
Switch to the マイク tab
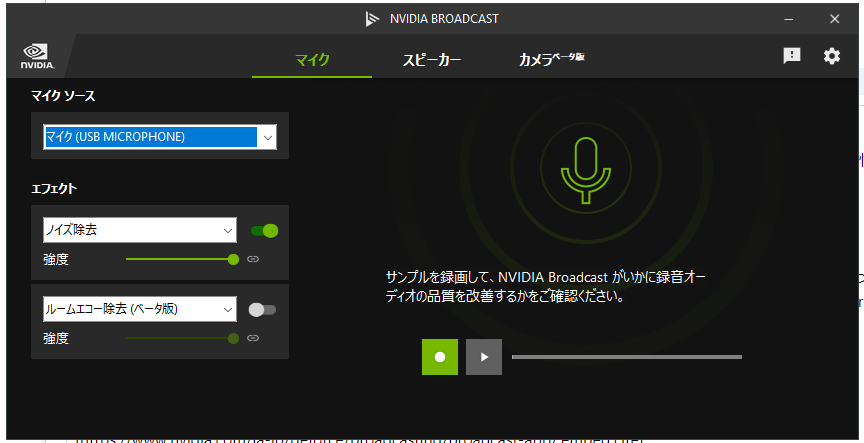(x=312, y=60)
